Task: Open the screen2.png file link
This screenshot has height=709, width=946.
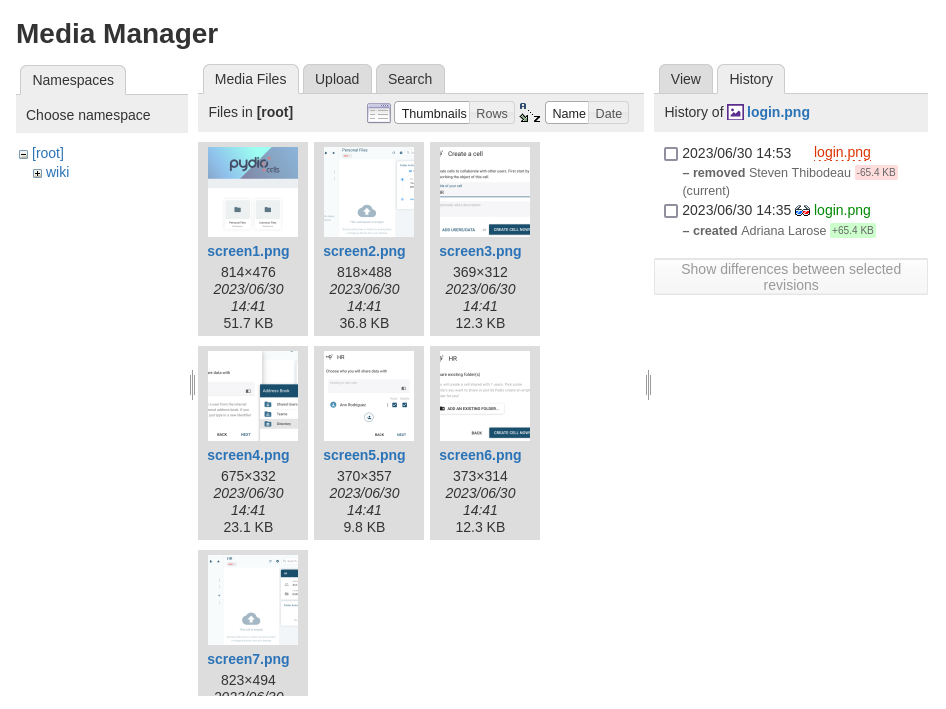Action: point(364,252)
